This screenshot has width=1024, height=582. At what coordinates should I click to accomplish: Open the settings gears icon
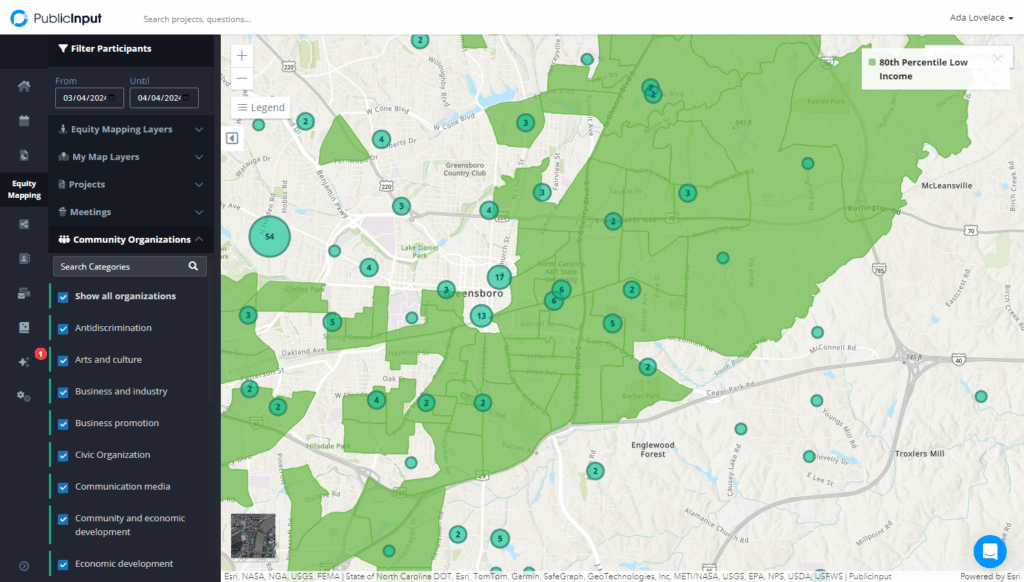click(24, 396)
